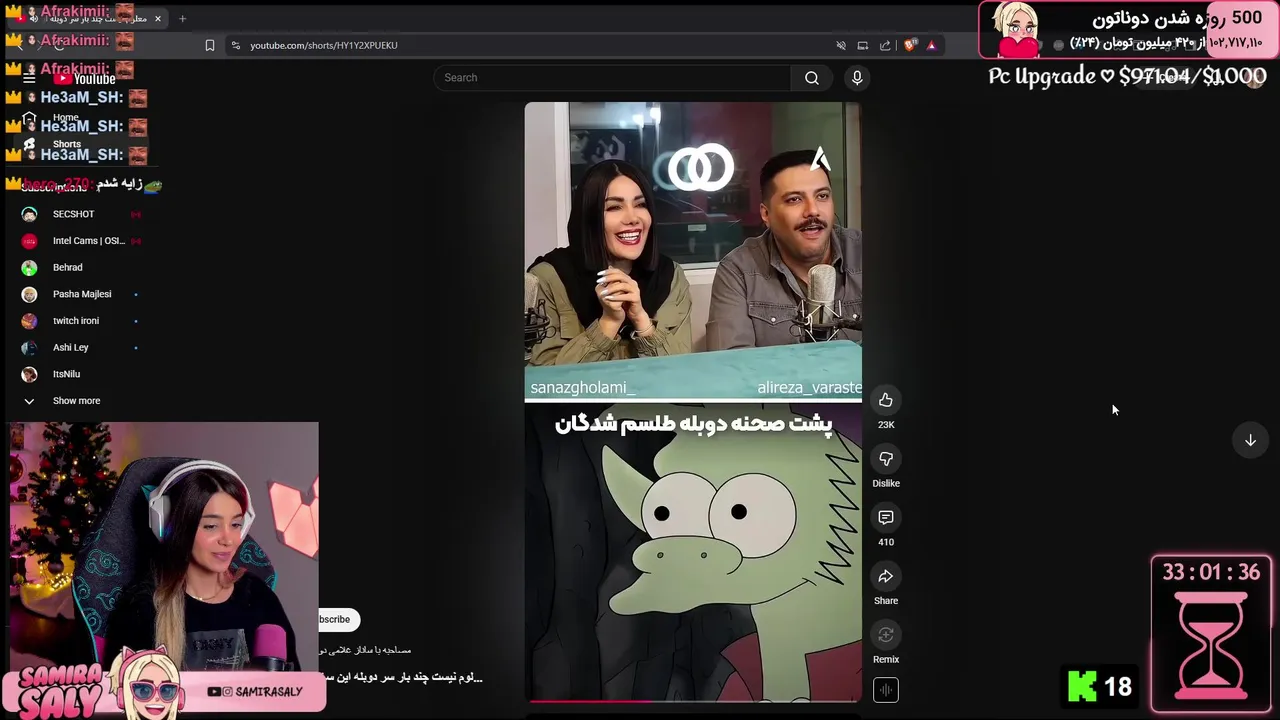
Task: Go to next Short with down arrow
Action: point(1250,440)
